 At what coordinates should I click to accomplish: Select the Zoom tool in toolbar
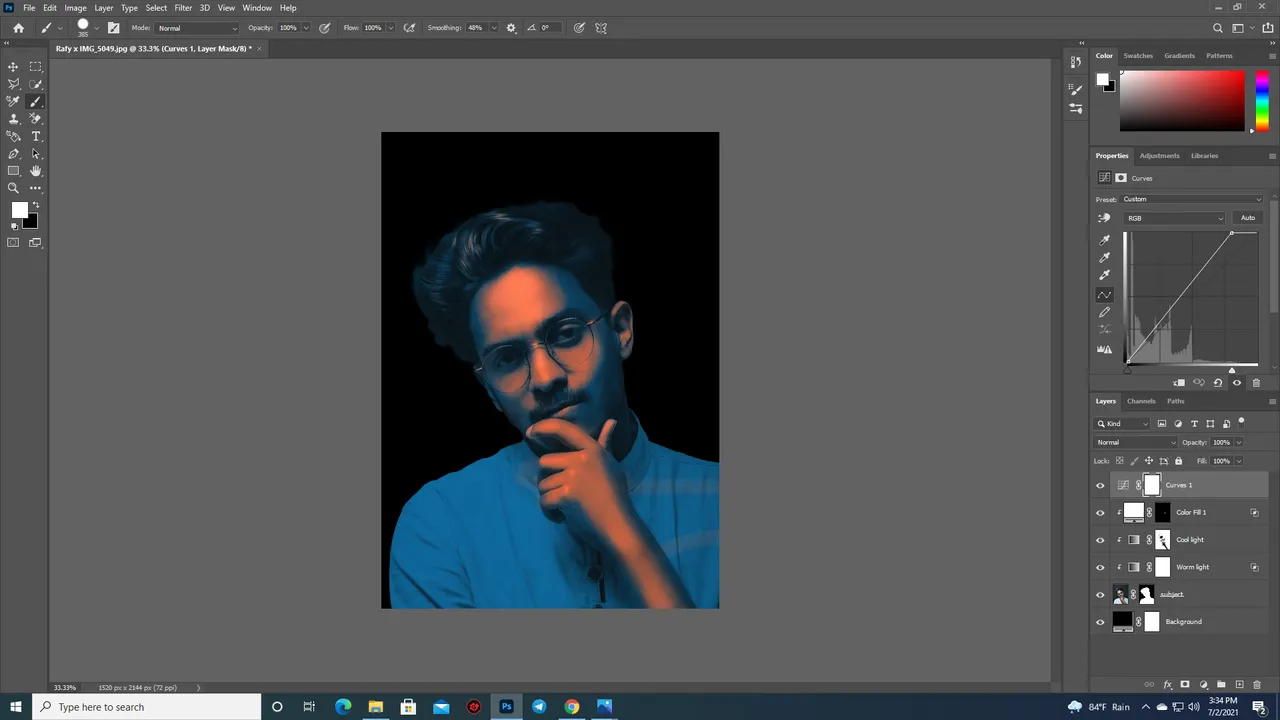coord(13,188)
